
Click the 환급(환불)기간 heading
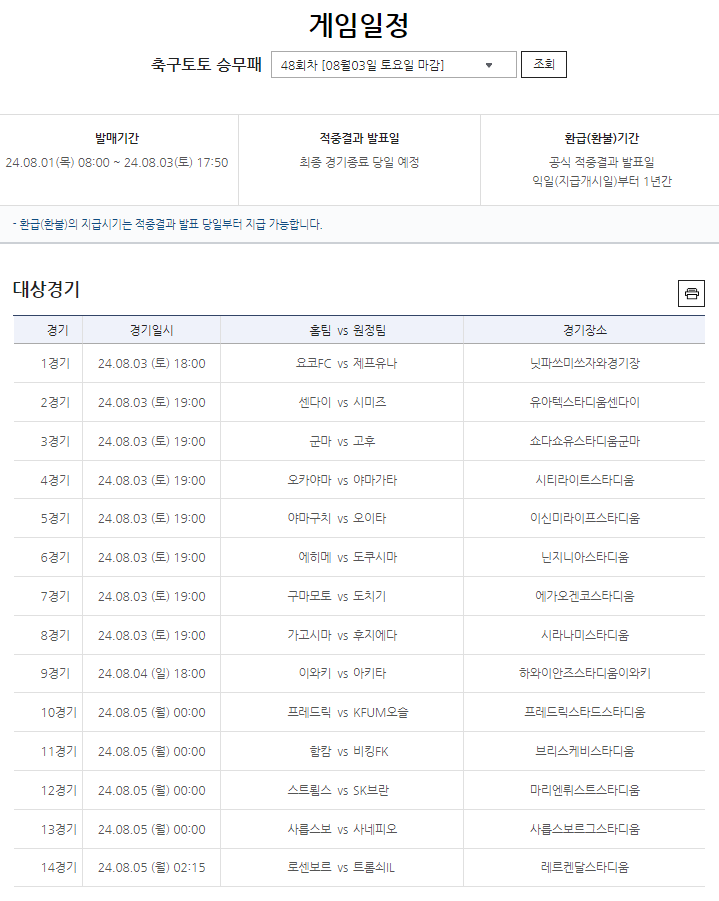point(602,138)
